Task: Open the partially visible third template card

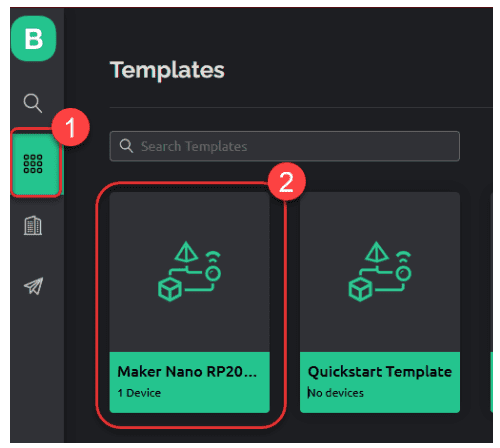Action: click(x=492, y=302)
